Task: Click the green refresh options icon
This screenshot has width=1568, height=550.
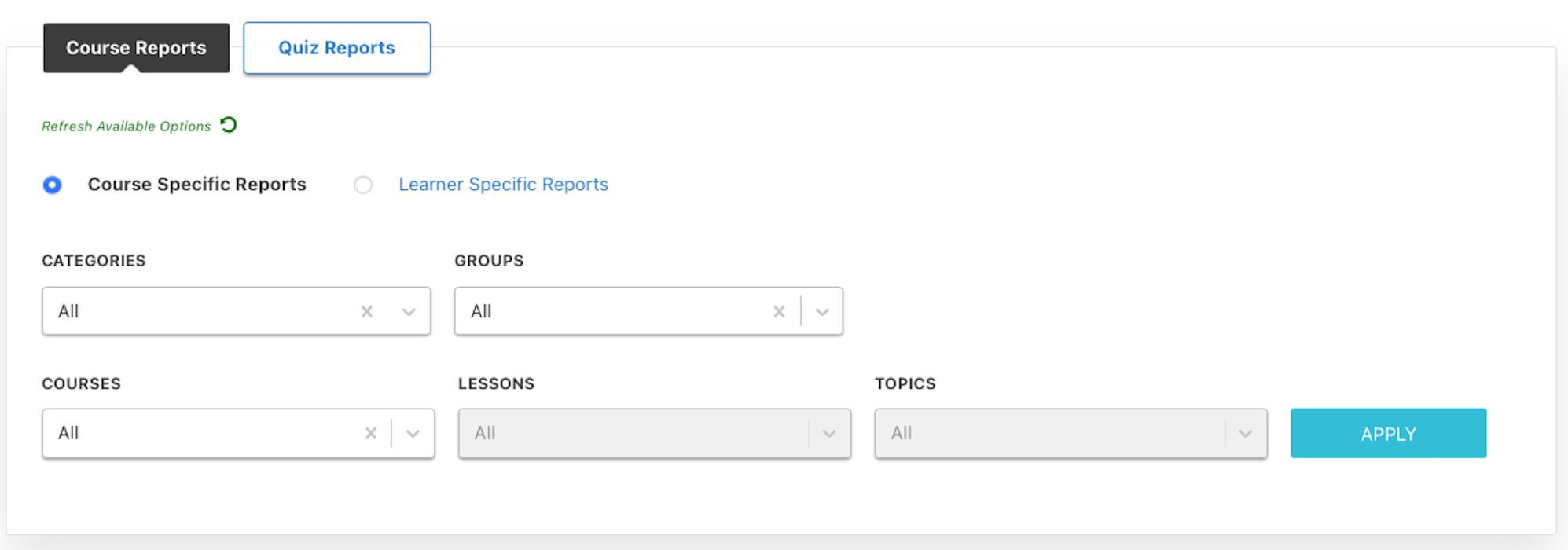Action: pos(229,125)
